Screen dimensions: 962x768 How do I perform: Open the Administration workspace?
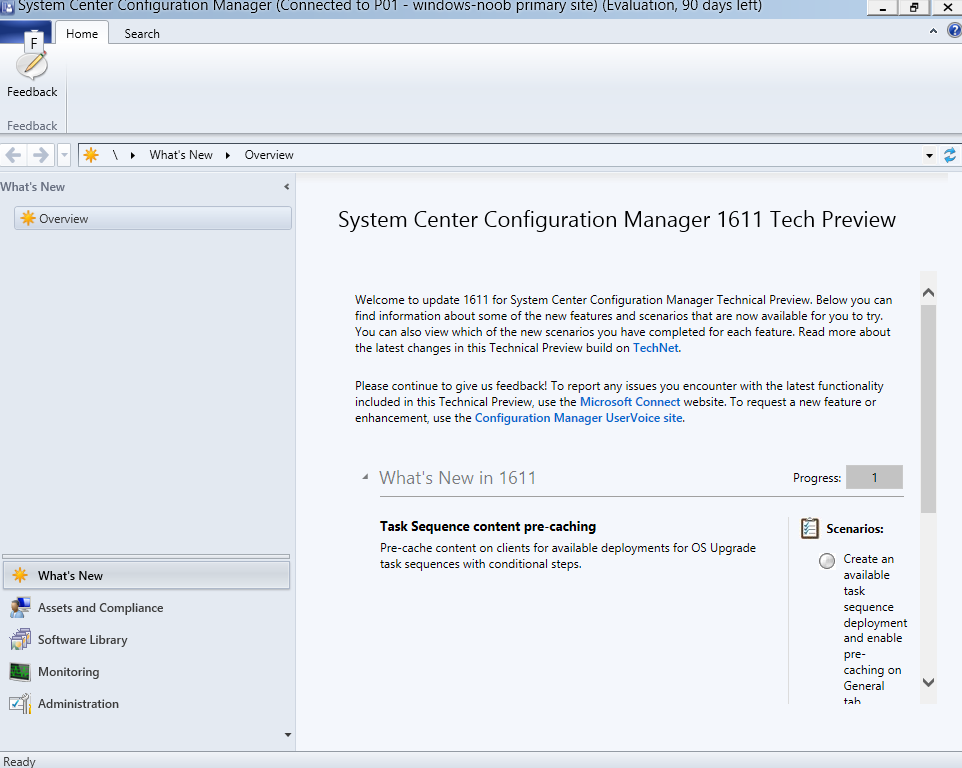146,704
